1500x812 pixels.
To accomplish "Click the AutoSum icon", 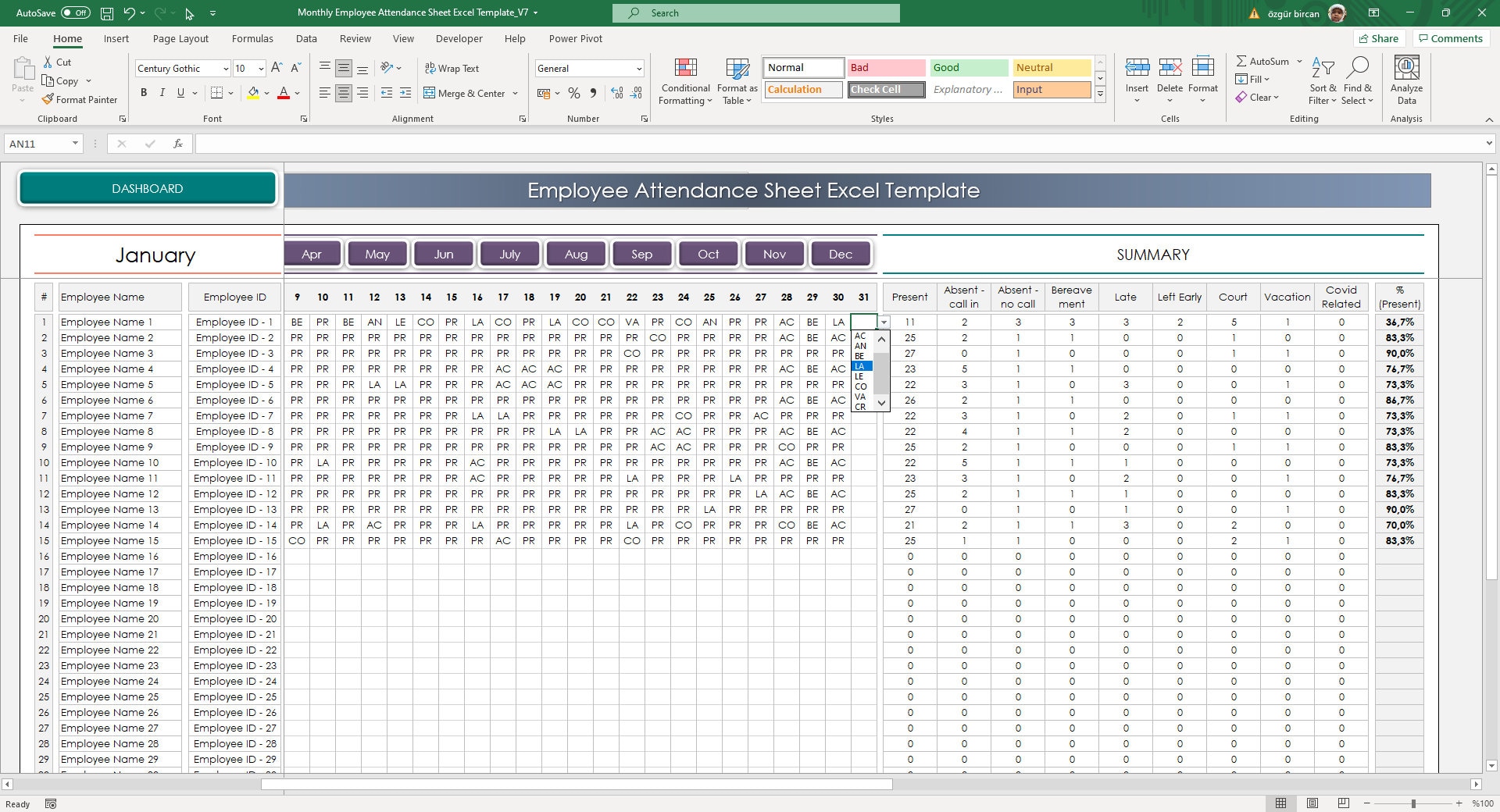I will [x=1241, y=61].
